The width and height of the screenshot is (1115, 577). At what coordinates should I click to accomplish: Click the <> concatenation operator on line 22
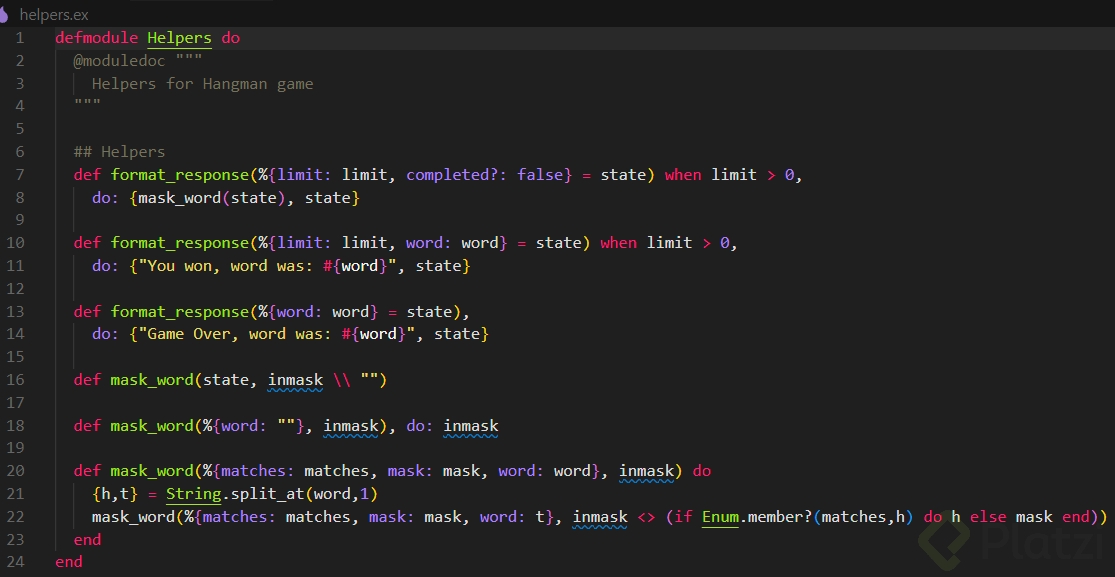646,517
